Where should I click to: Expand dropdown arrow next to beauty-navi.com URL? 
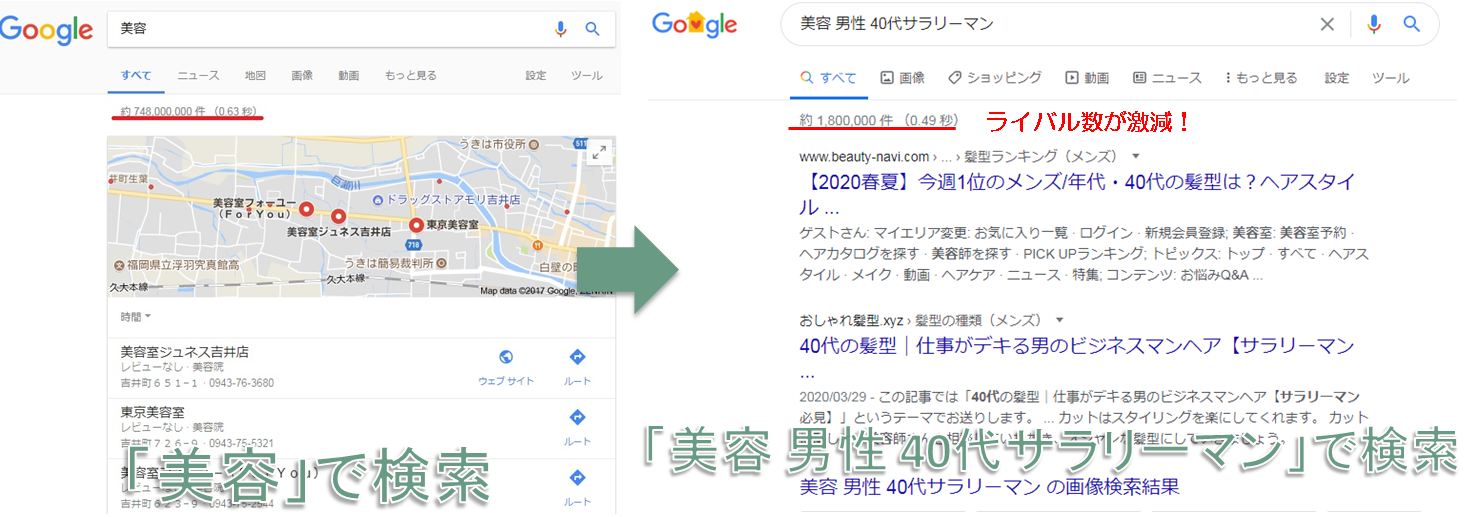click(1135, 157)
